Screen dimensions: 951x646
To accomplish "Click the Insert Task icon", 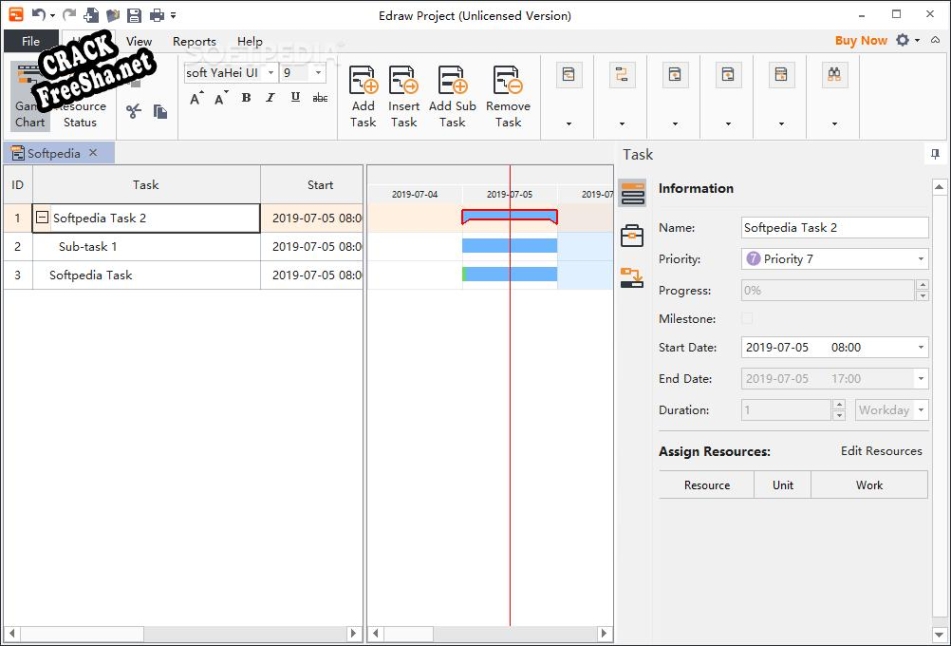I will click(403, 82).
